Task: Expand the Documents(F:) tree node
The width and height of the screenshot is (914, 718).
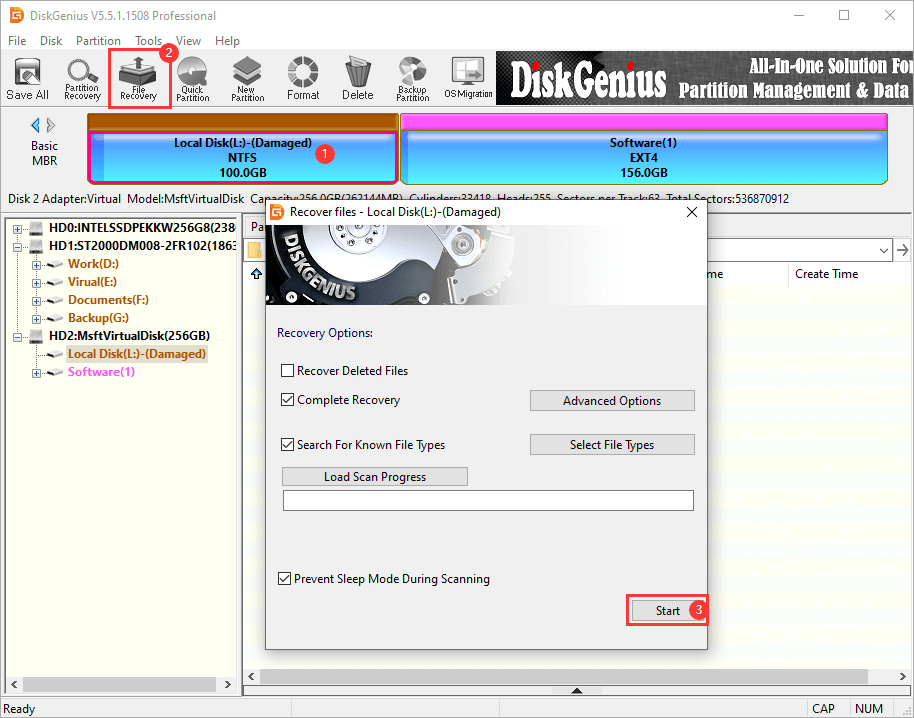Action: [x=36, y=301]
